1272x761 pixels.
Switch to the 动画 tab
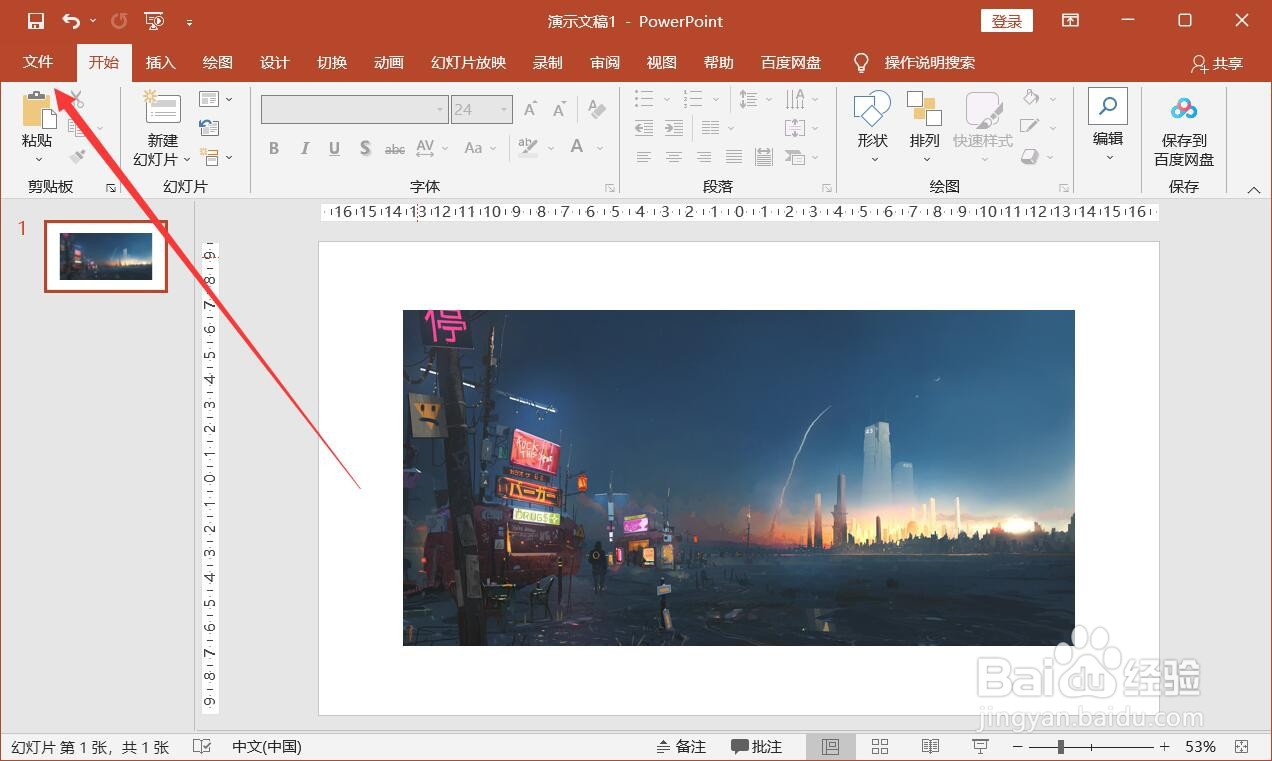point(388,62)
